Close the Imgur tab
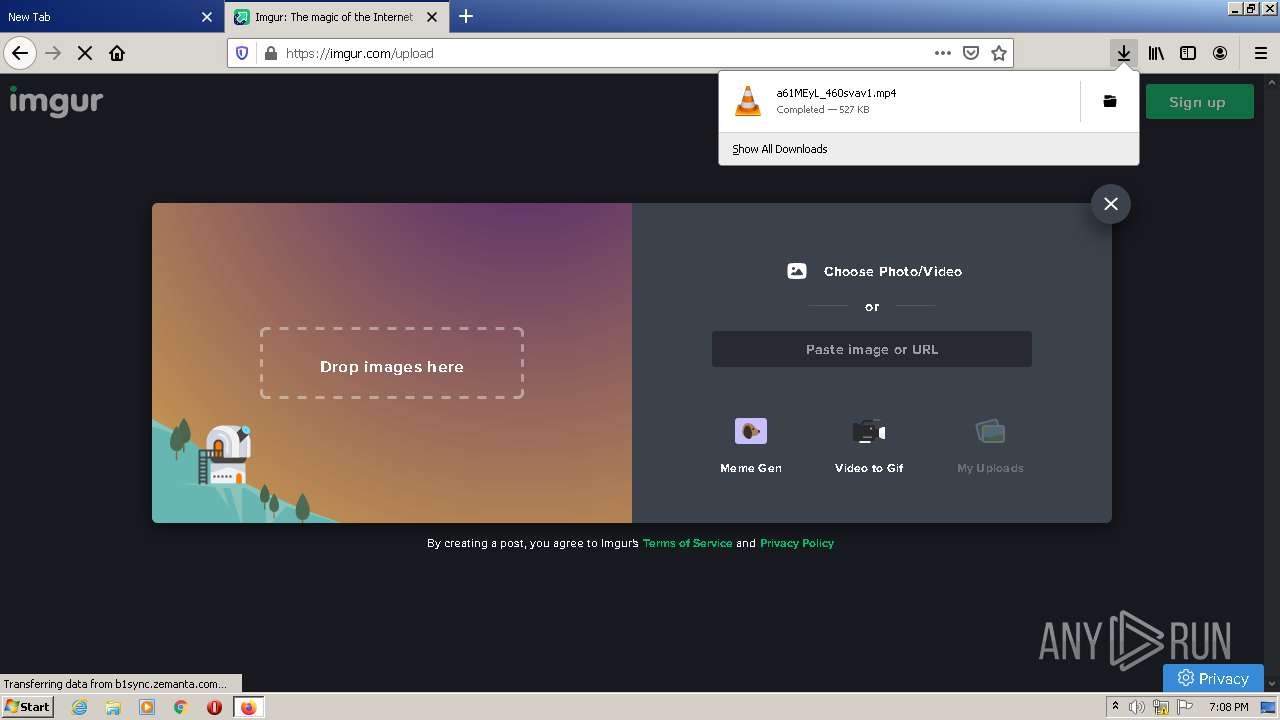The image size is (1280, 720). click(x=432, y=17)
